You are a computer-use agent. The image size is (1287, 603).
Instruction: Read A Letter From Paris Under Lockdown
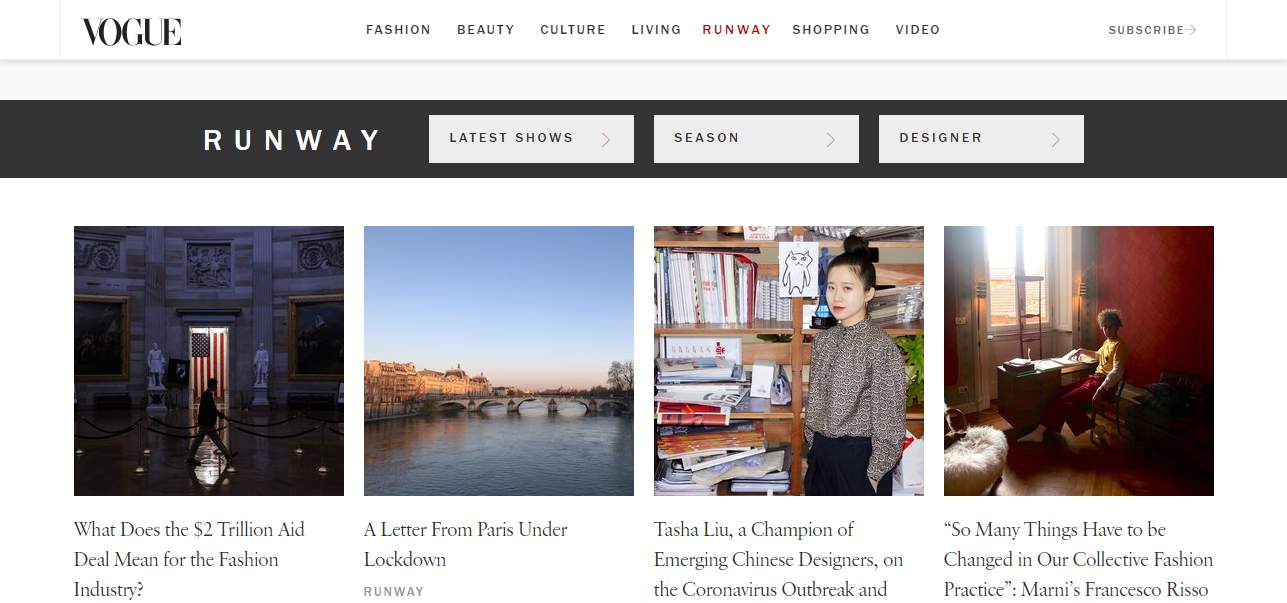[465, 544]
